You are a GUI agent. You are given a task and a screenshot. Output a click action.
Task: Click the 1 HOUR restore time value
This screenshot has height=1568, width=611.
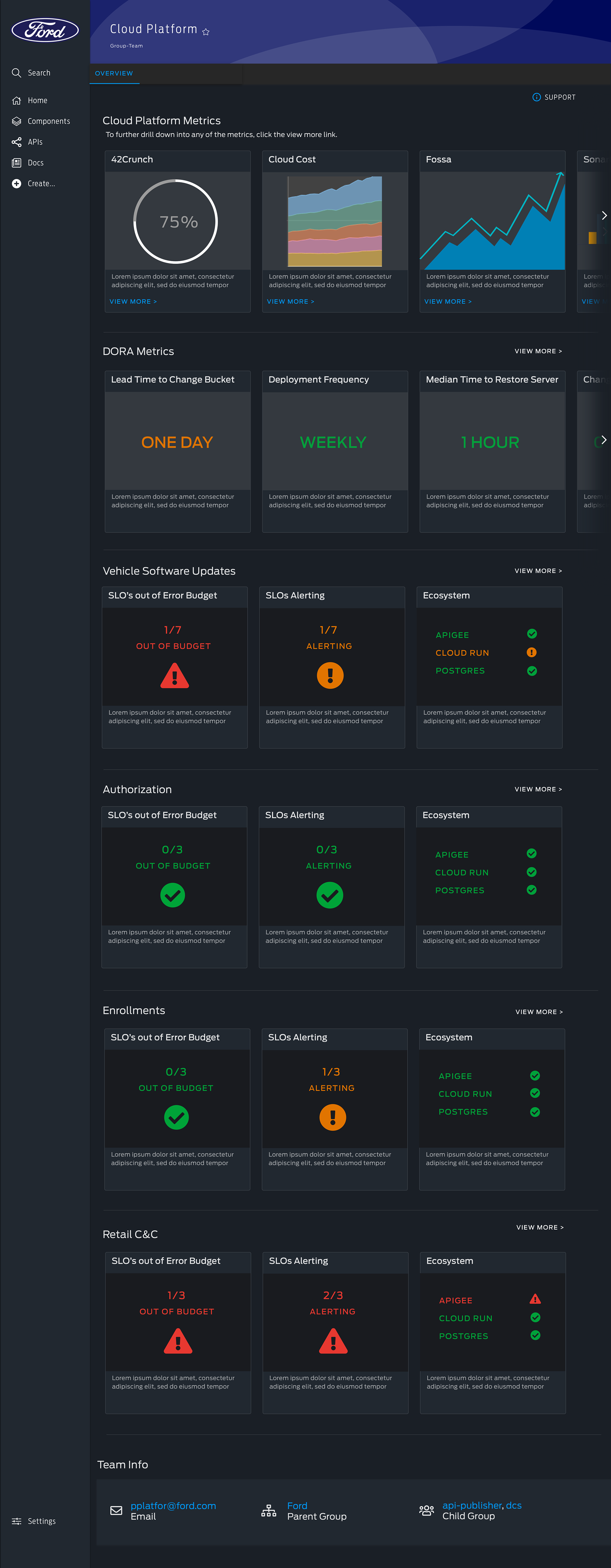tap(490, 443)
